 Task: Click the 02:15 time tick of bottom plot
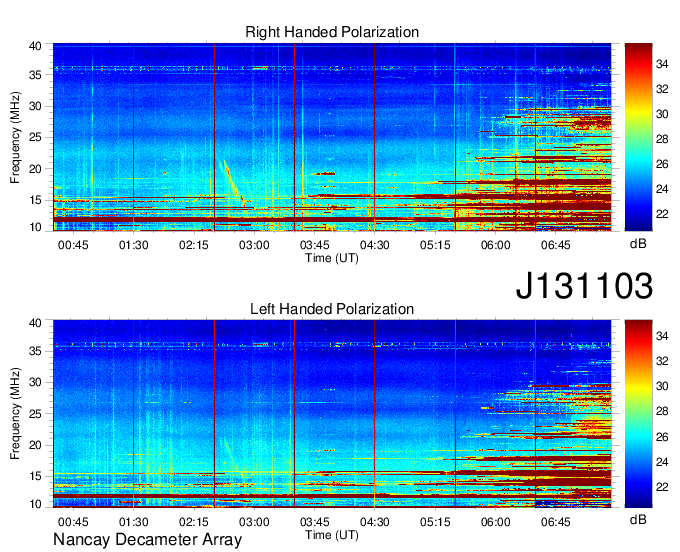pyautogui.click(x=194, y=522)
